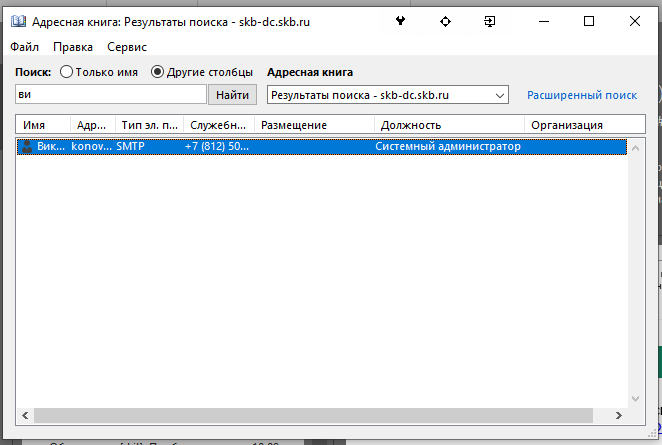Click the diamond target icon in title bar
662x445 pixels.
445,21
